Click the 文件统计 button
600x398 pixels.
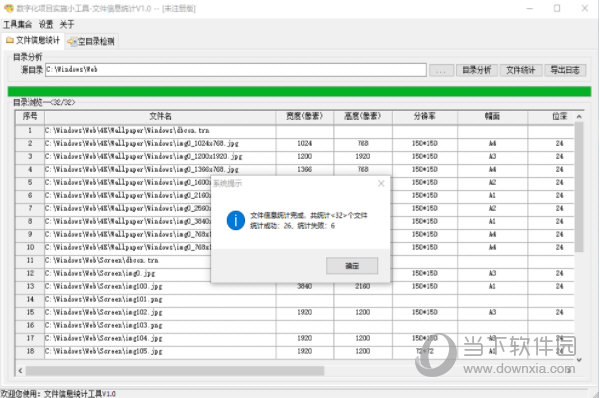520,70
